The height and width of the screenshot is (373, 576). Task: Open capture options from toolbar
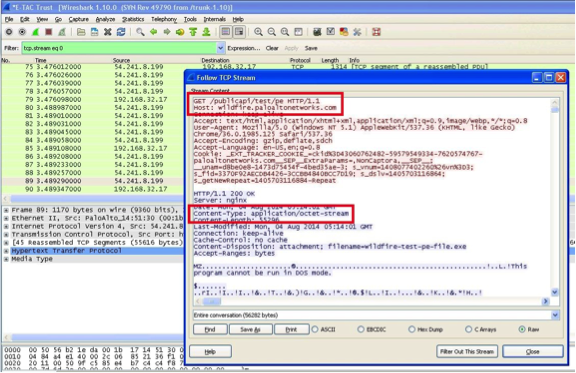(x=22, y=32)
